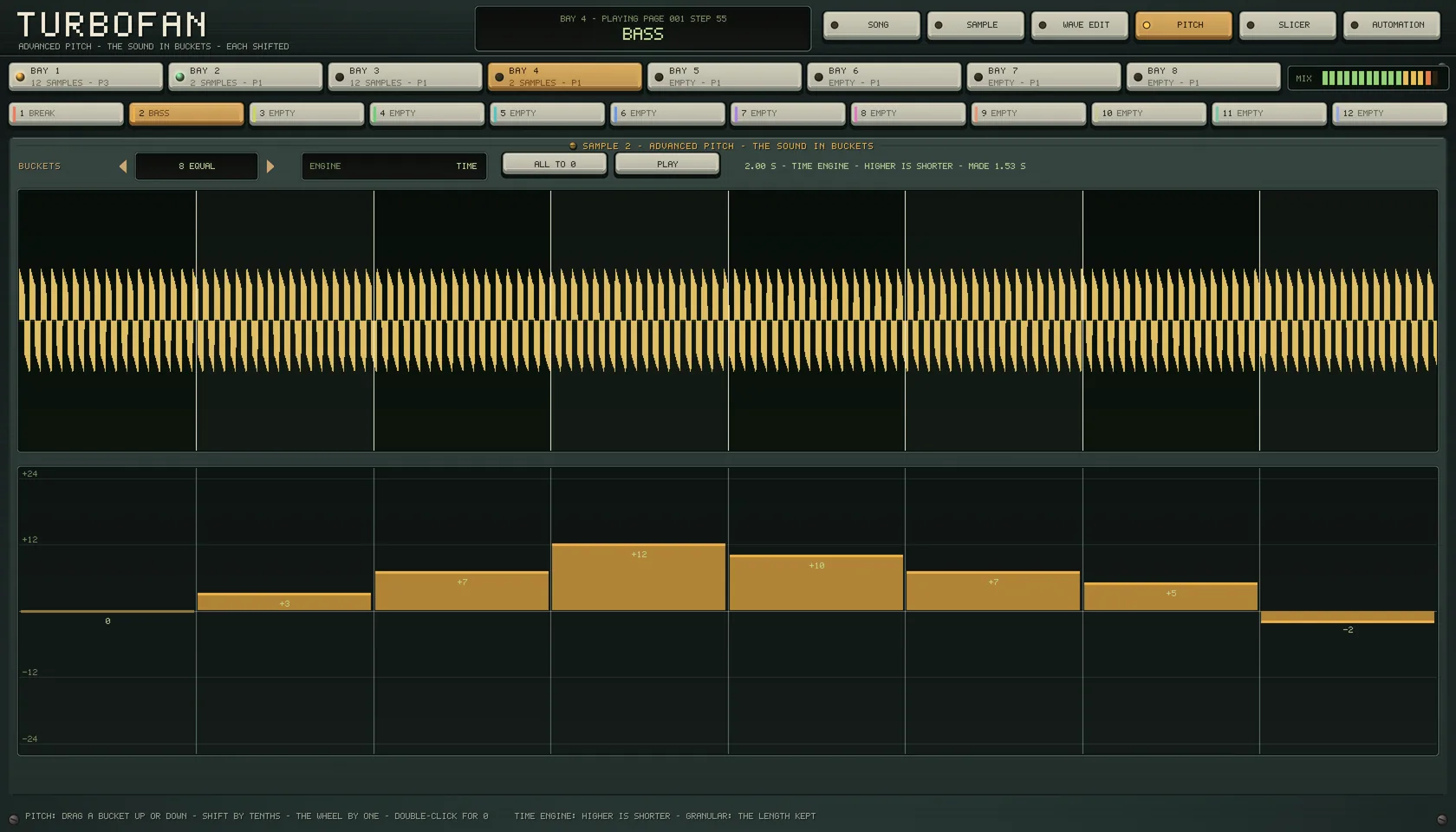Open the Song page tab
This screenshot has width=1456, height=832.
point(871,25)
